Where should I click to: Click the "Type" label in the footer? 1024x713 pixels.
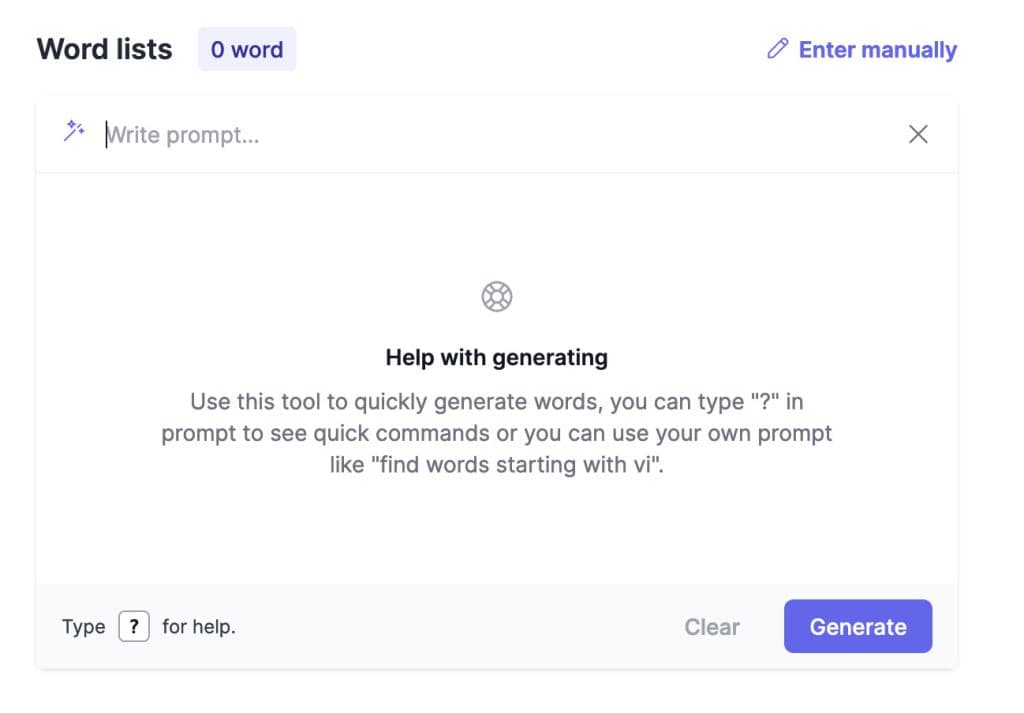(83, 627)
